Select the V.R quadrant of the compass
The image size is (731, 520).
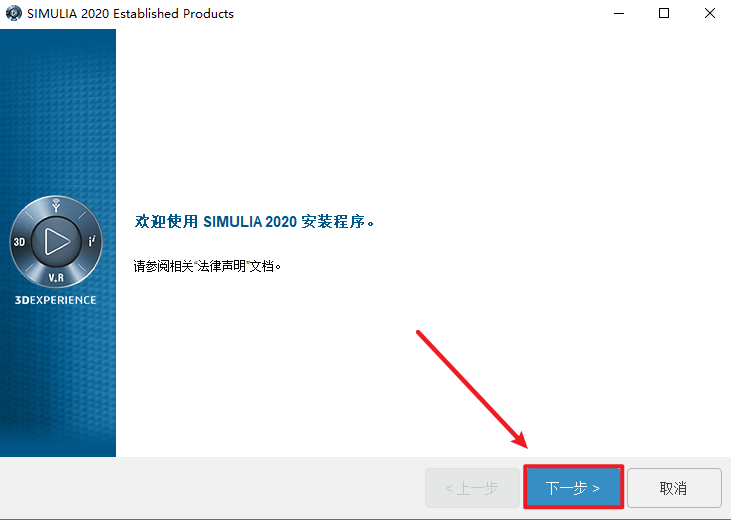pyautogui.click(x=56, y=278)
